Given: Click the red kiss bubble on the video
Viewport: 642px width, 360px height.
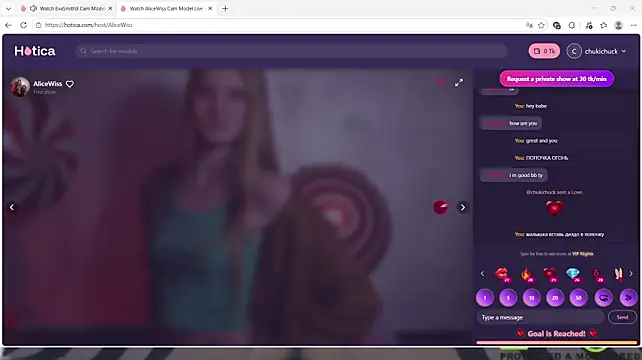Looking at the screenshot, I should tap(441, 207).
